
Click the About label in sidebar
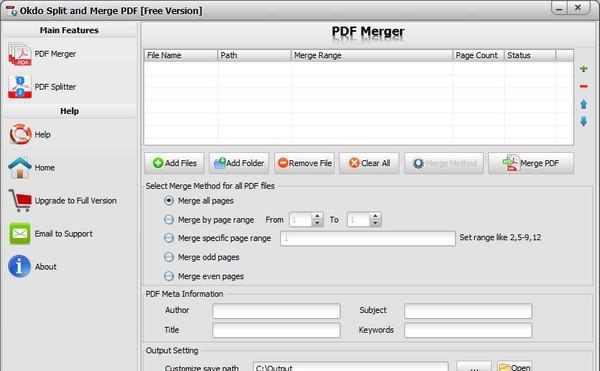(x=46, y=267)
